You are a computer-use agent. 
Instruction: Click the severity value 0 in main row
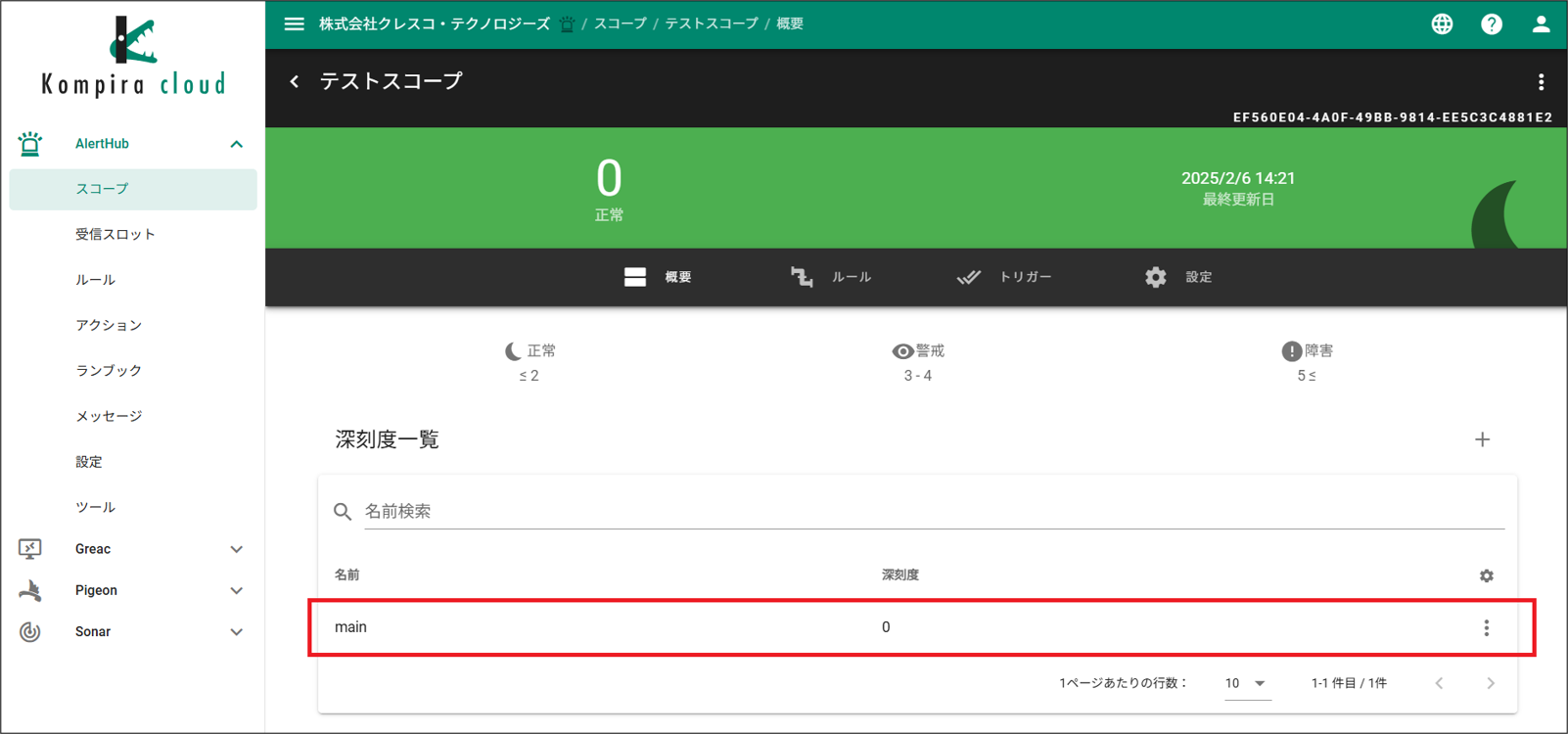pos(886,627)
